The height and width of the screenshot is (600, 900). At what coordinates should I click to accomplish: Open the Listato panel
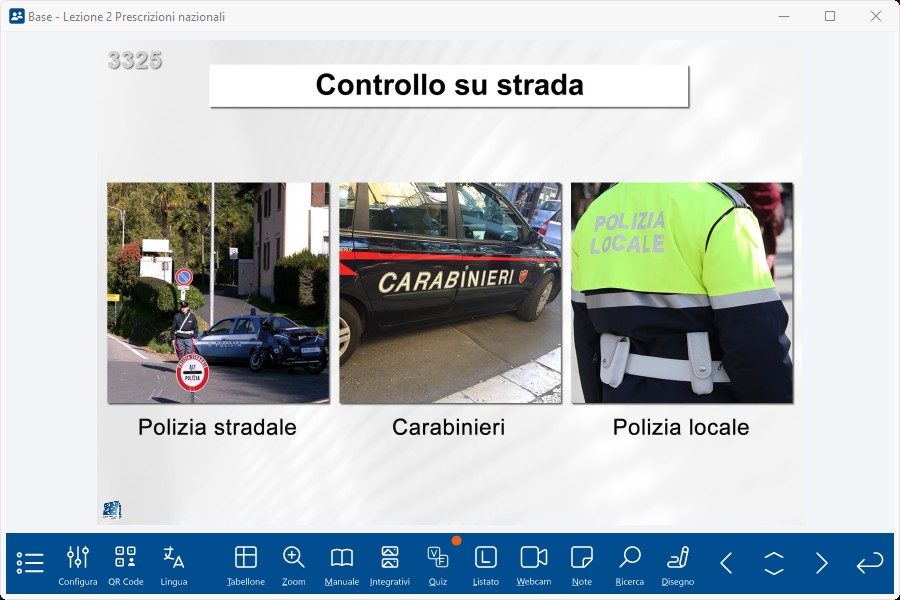tap(486, 565)
